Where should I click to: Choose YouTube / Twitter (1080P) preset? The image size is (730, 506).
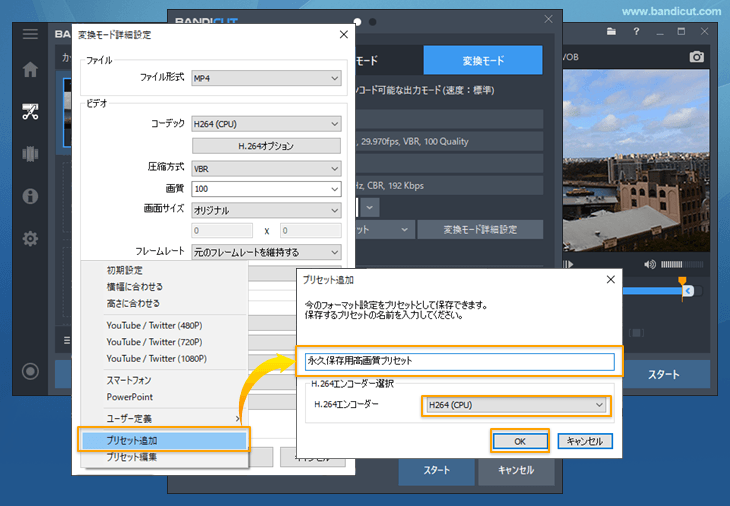tap(164, 359)
